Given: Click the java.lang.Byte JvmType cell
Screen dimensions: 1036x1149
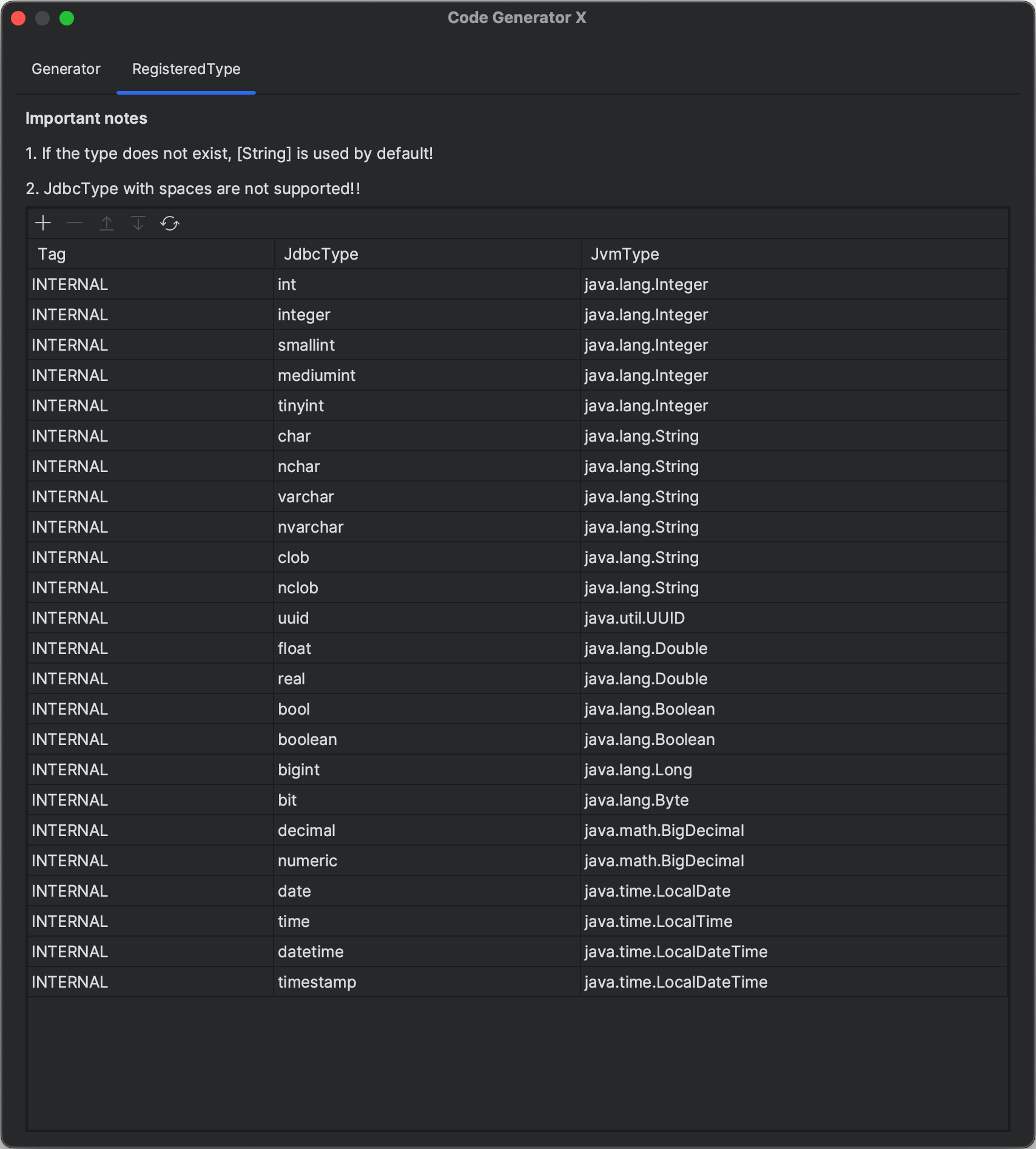Looking at the screenshot, I should (794, 800).
